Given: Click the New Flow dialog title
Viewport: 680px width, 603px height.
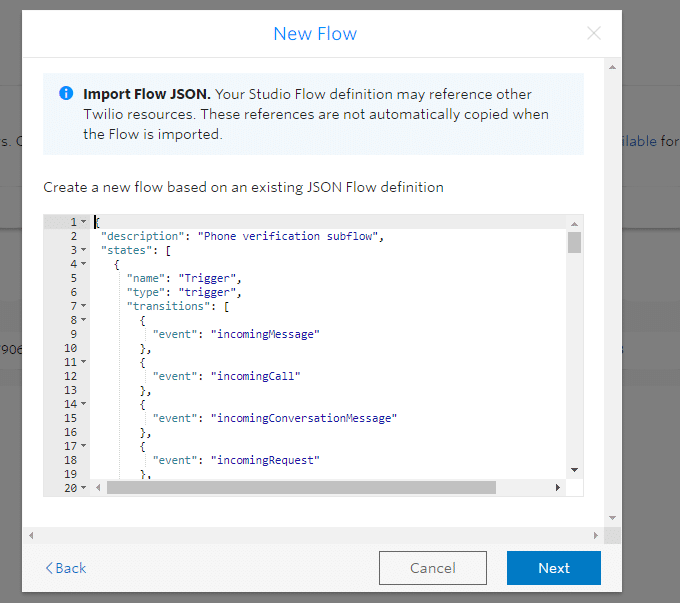Looking at the screenshot, I should click(x=315, y=34).
